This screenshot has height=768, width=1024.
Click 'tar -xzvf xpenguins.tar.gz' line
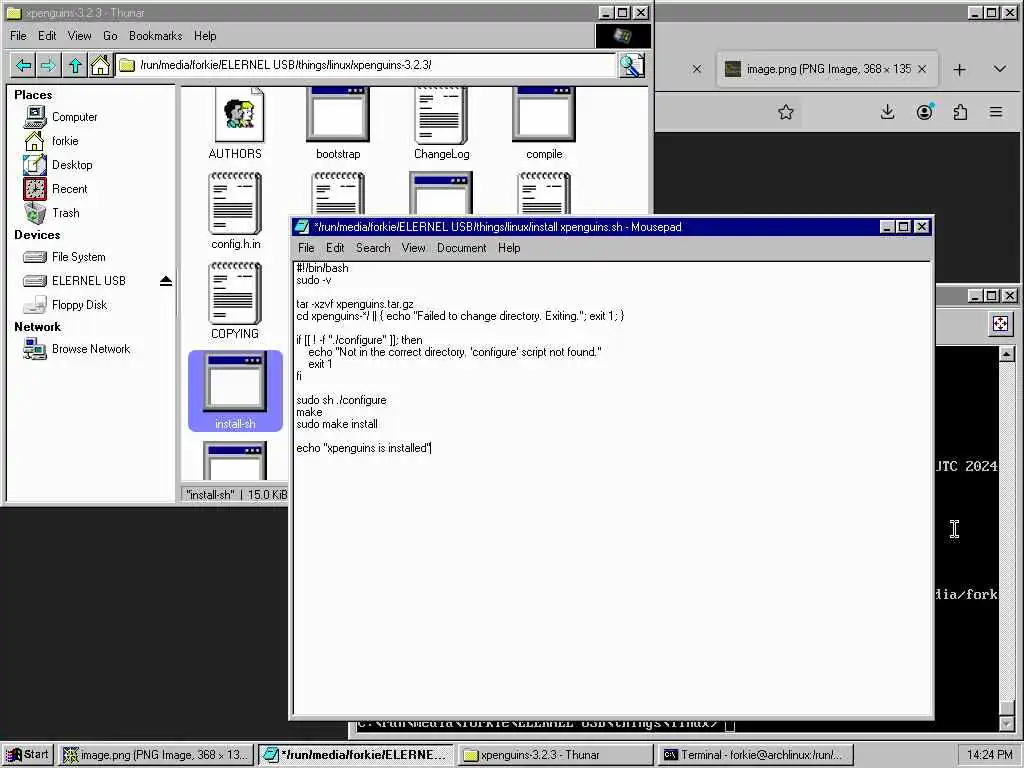(x=355, y=304)
